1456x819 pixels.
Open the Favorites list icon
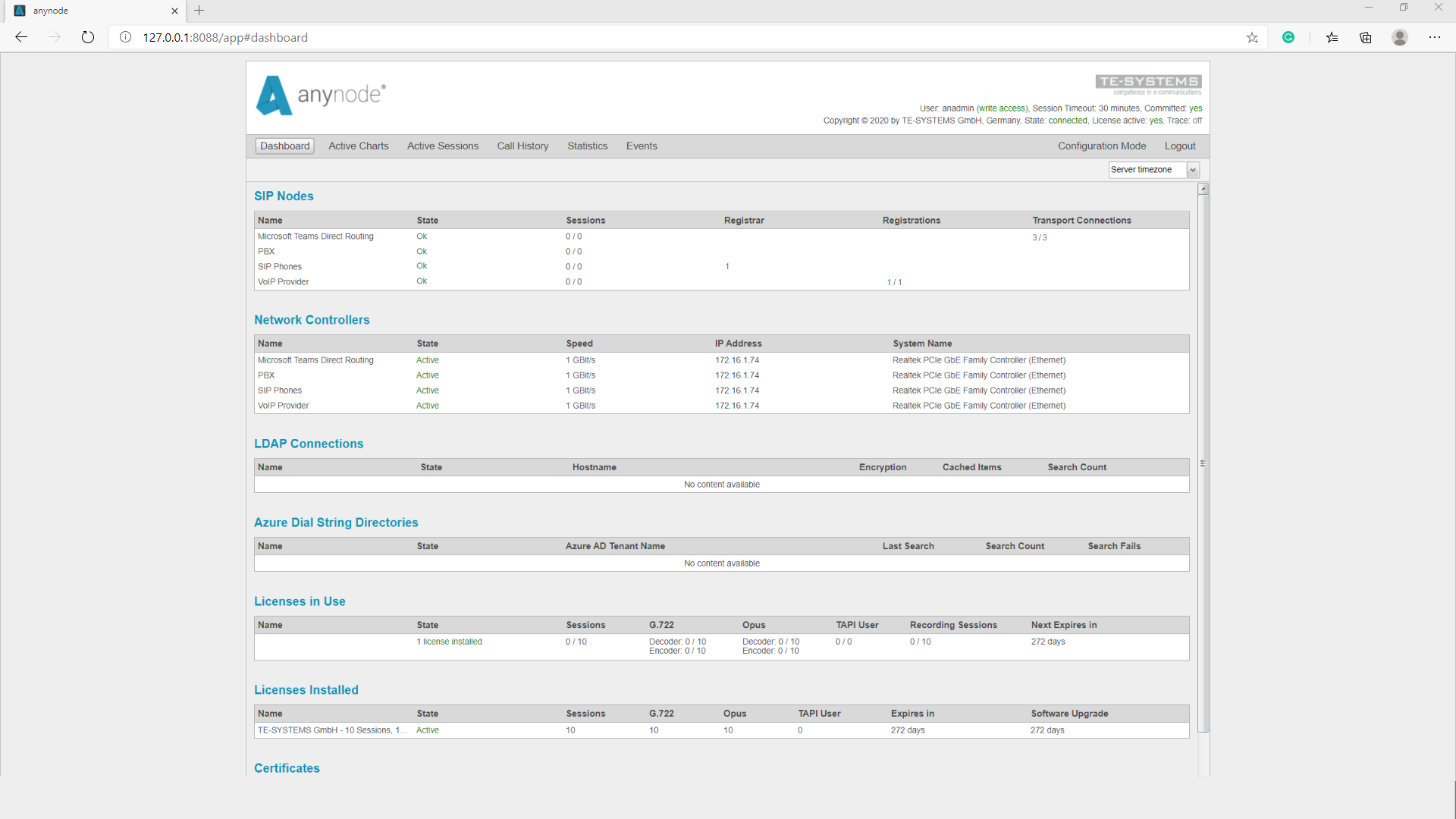click(x=1332, y=37)
